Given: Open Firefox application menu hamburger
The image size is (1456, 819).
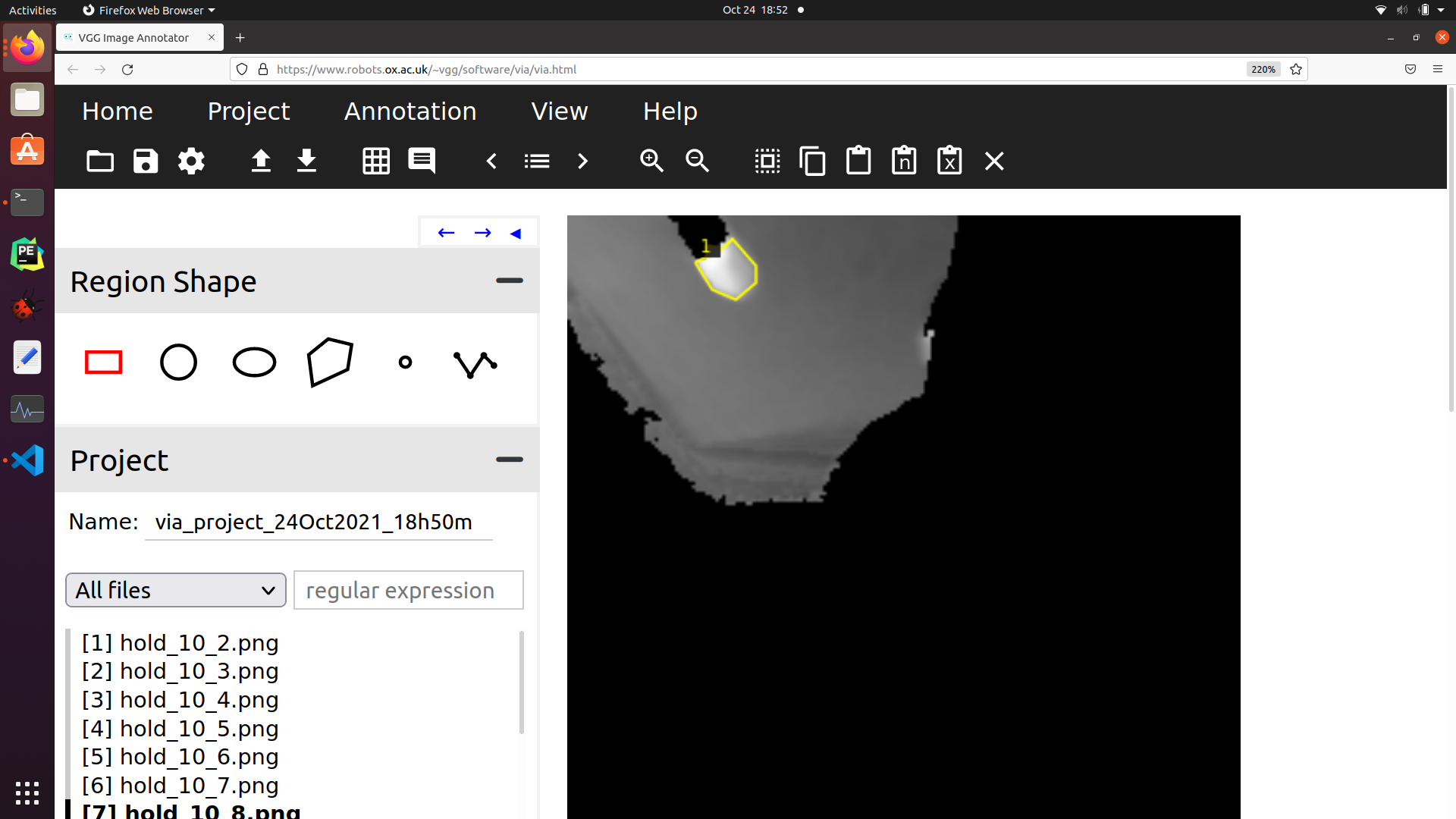Looking at the screenshot, I should pyautogui.click(x=1437, y=69).
